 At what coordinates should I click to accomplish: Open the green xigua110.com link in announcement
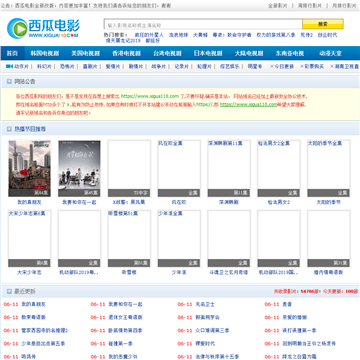[249, 104]
